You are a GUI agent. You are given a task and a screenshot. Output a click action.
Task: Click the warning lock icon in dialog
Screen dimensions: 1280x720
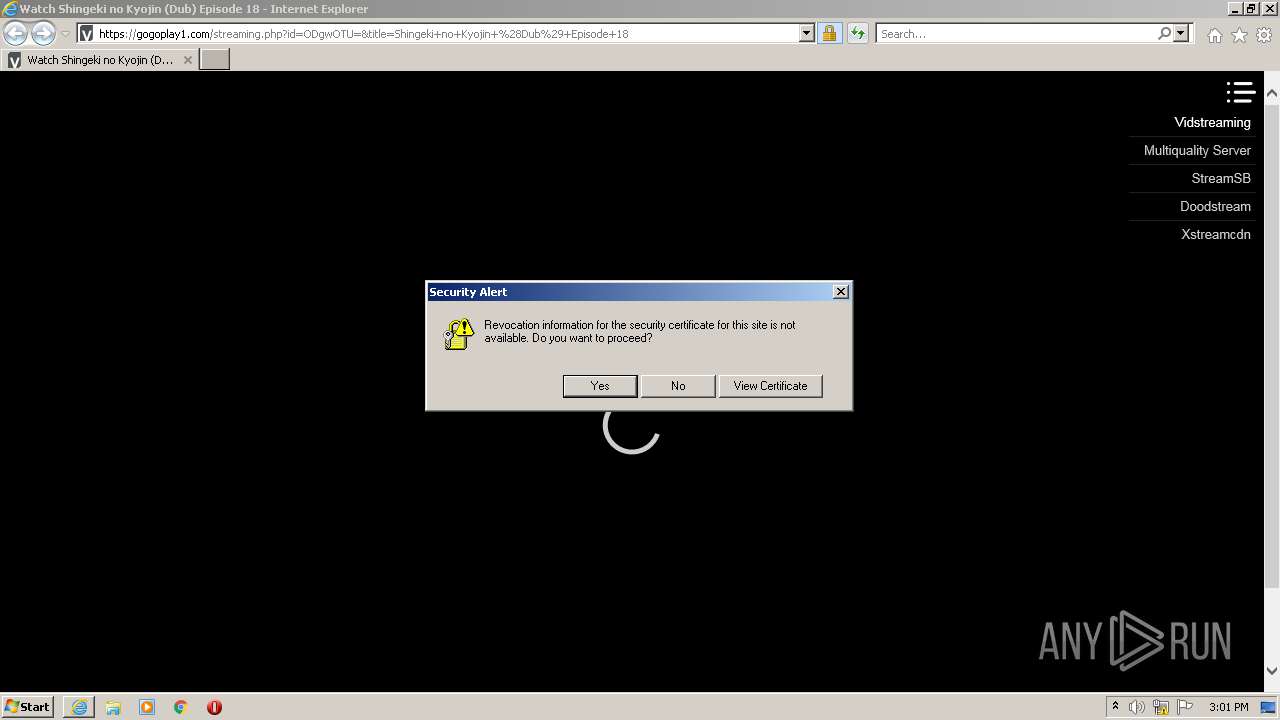[459, 334]
